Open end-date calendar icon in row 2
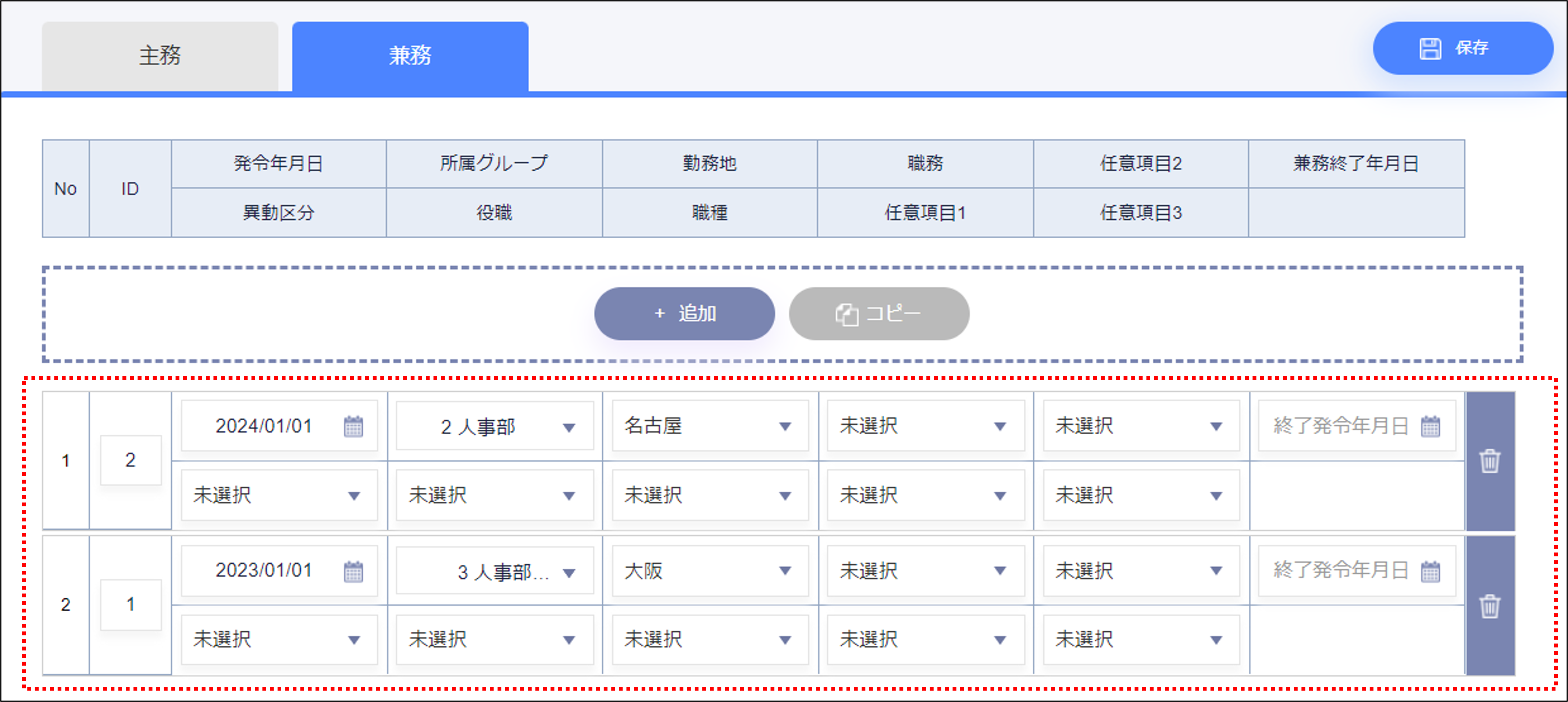This screenshot has width=1568, height=702. point(1430,571)
